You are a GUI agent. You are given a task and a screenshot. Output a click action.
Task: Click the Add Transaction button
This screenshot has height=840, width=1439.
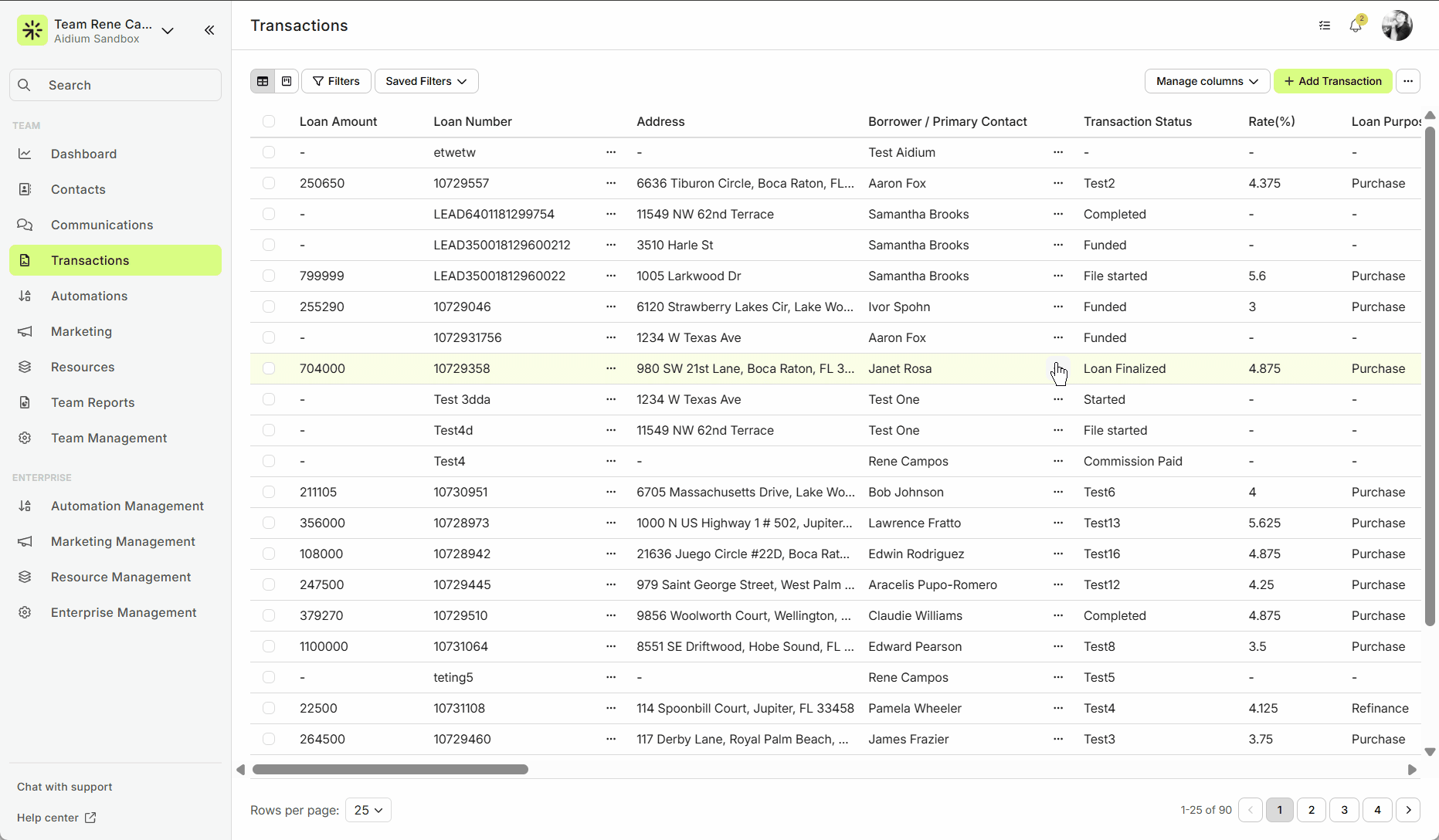pyautogui.click(x=1332, y=81)
